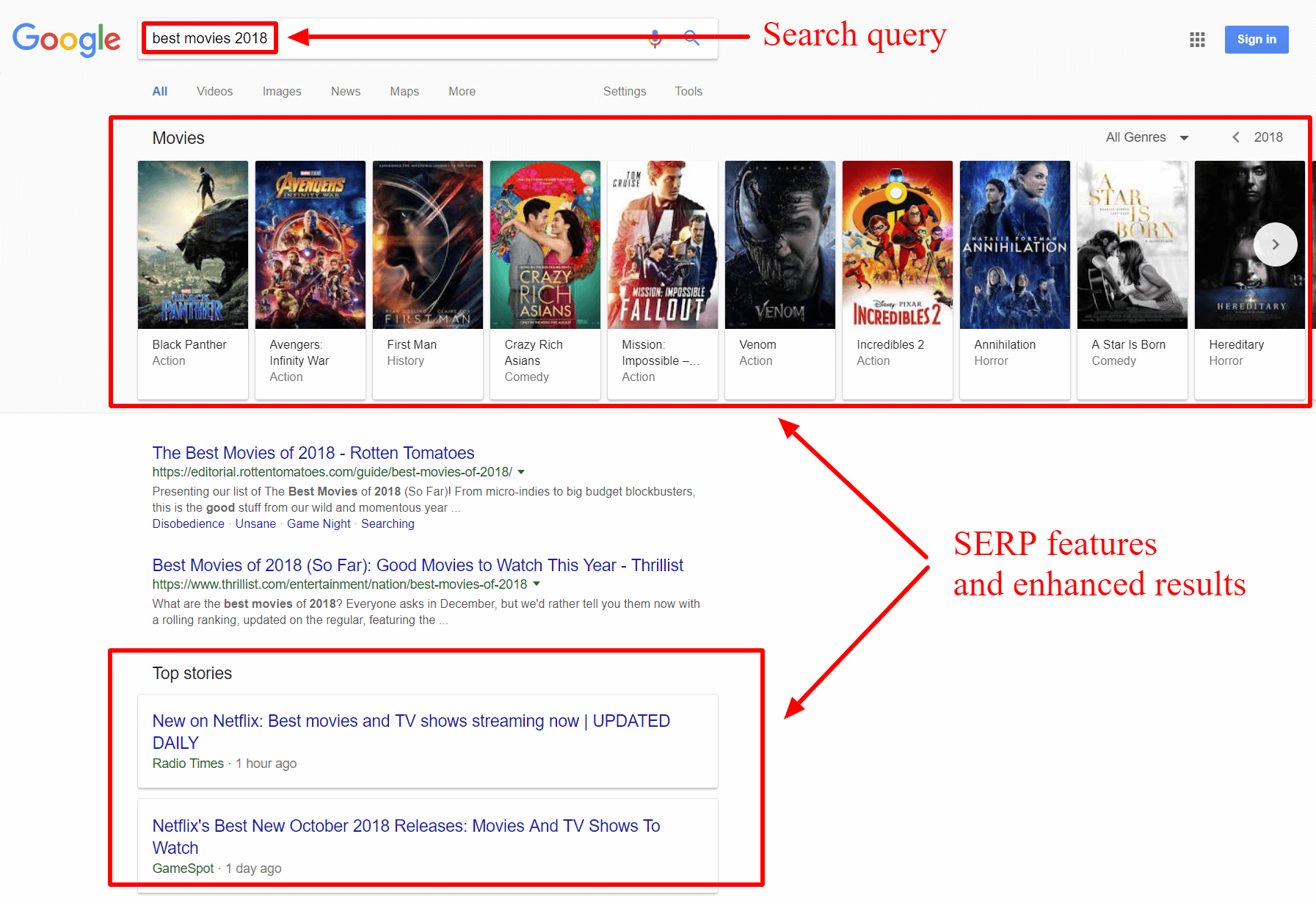1316x903 pixels.
Task: Click the magnifying glass search icon
Action: [691, 37]
